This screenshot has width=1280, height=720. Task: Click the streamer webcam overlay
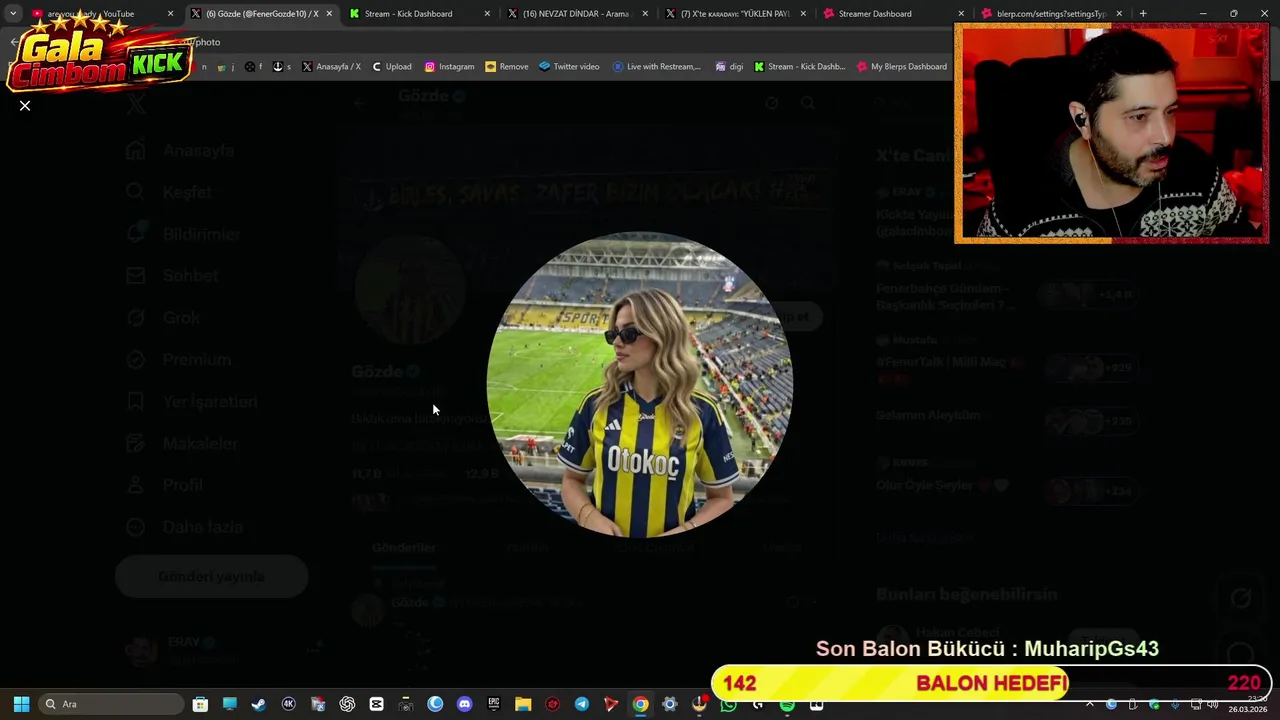coord(1111,133)
